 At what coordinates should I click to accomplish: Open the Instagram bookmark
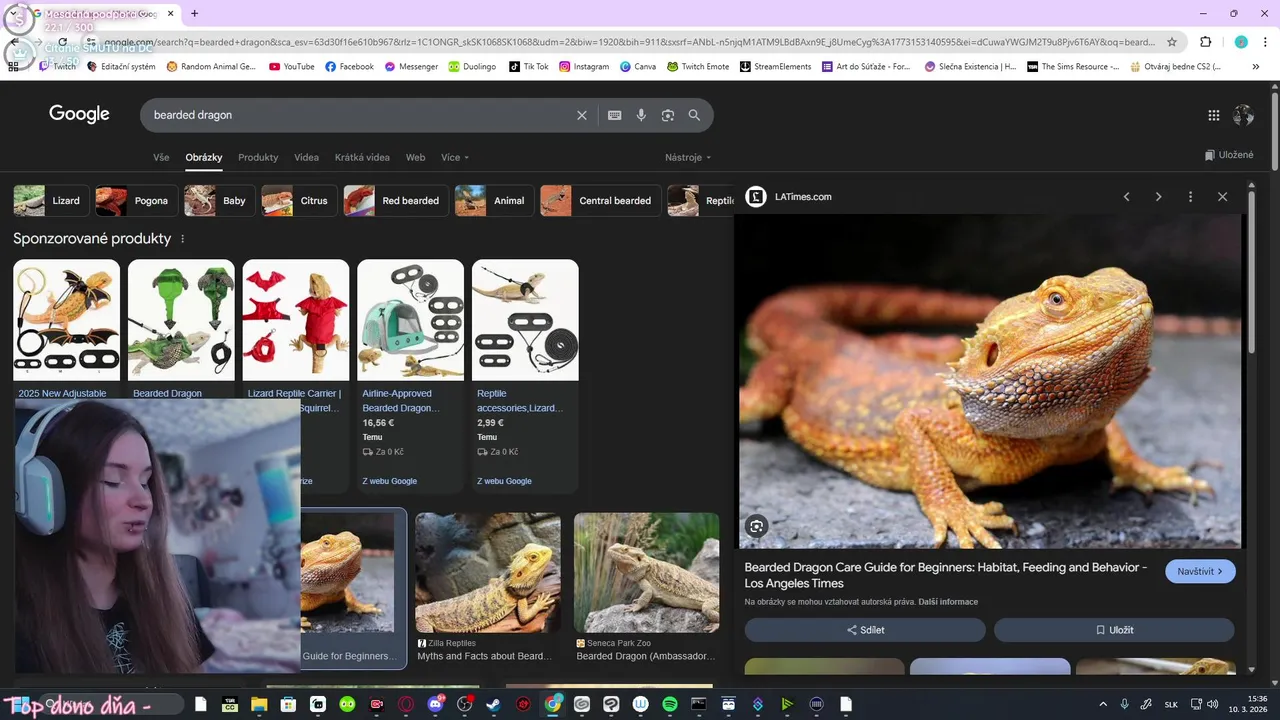(584, 67)
